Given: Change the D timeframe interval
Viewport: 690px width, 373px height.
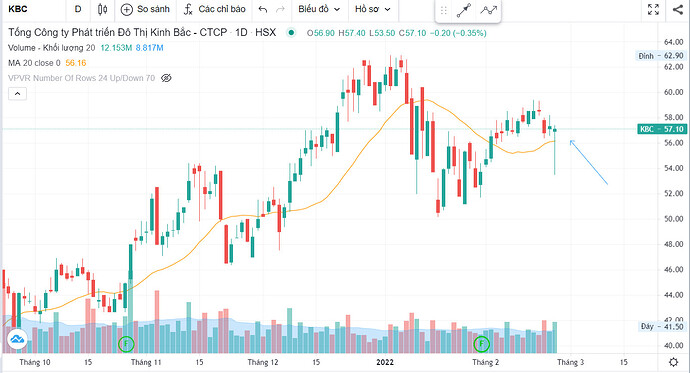Looking at the screenshot, I should 78,9.
